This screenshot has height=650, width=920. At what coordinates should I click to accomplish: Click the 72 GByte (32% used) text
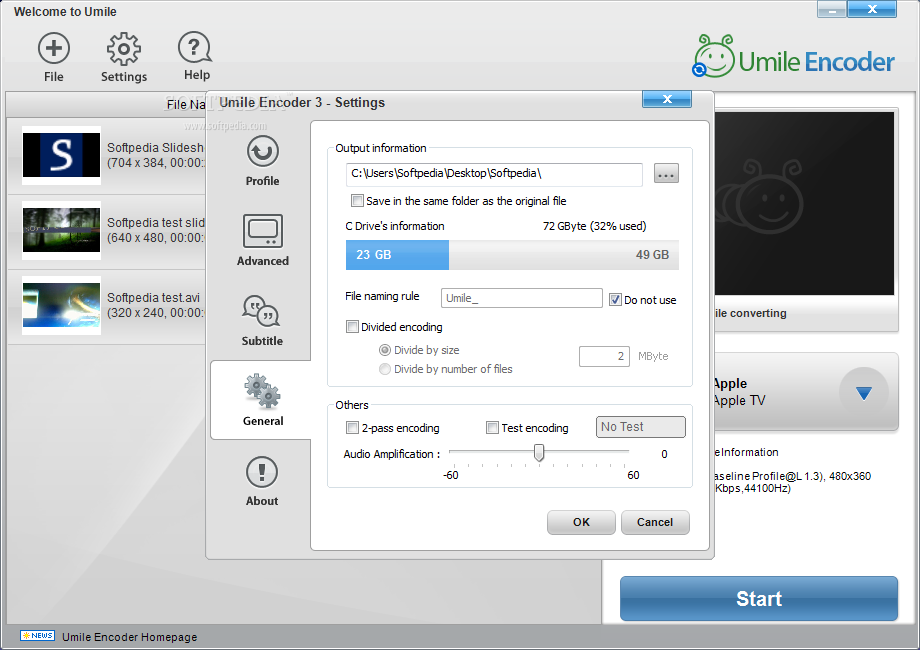point(594,226)
